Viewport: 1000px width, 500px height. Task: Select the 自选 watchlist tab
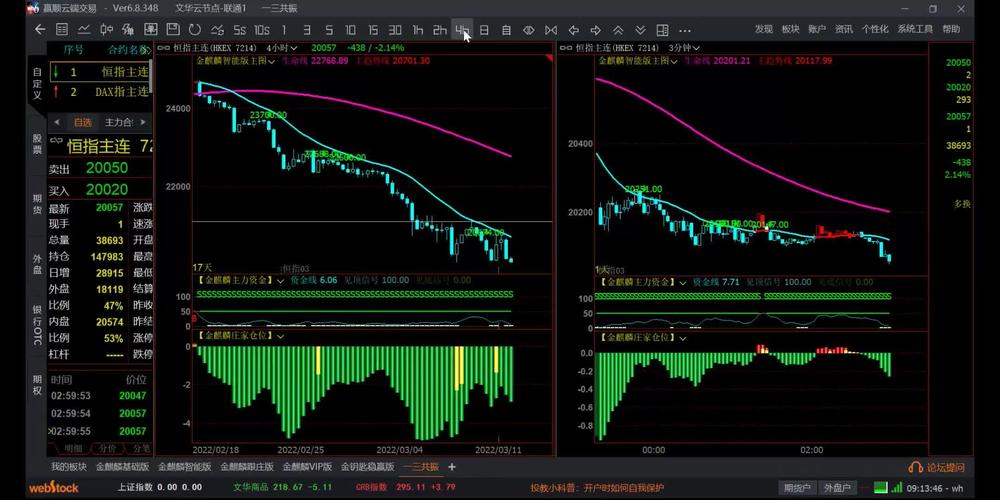tap(82, 122)
